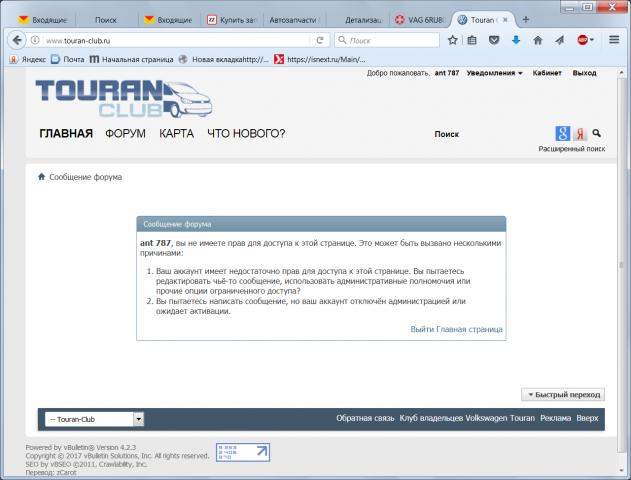Switch to VAG 6RU8 tab
The width and height of the screenshot is (631, 480).
(x=420, y=20)
